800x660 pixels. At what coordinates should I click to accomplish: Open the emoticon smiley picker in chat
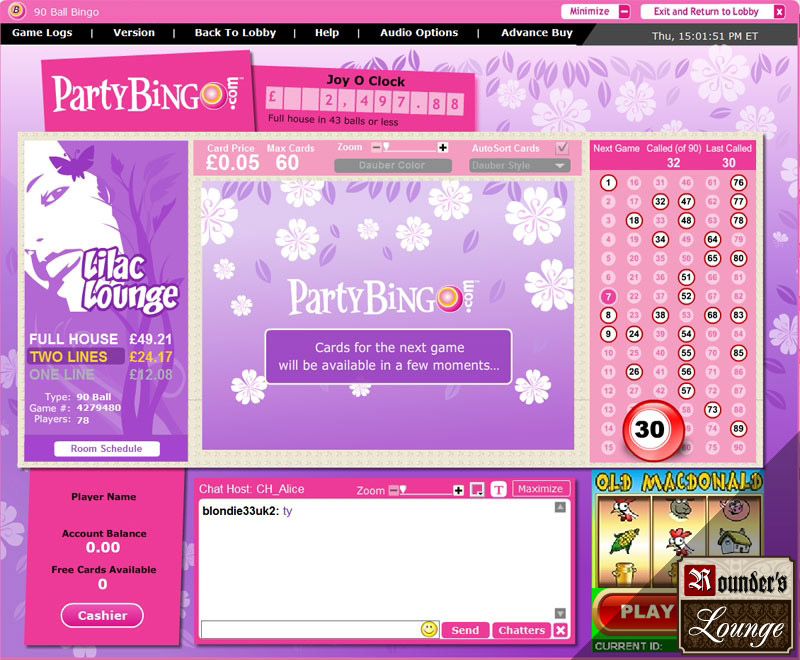pos(429,629)
